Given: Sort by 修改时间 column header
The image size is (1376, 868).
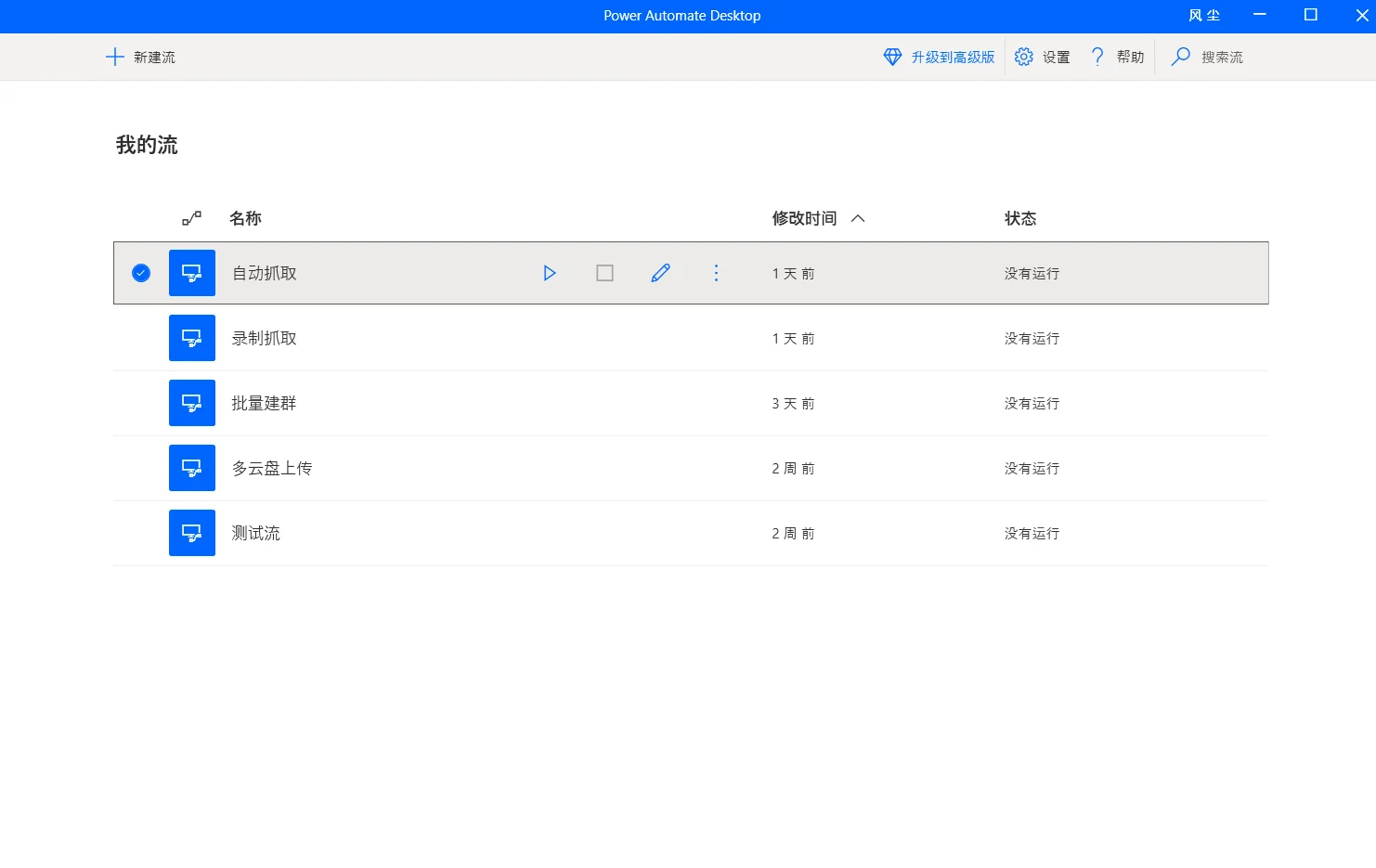Looking at the screenshot, I should (x=804, y=218).
